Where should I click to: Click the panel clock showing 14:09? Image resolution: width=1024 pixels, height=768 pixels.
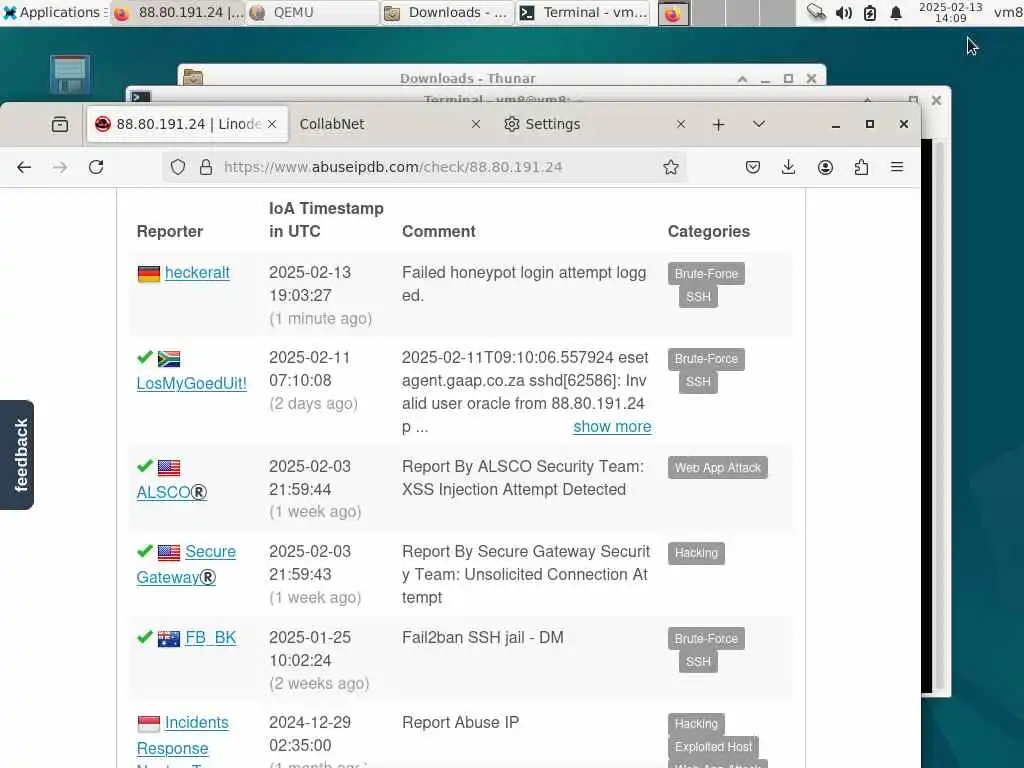(951, 12)
